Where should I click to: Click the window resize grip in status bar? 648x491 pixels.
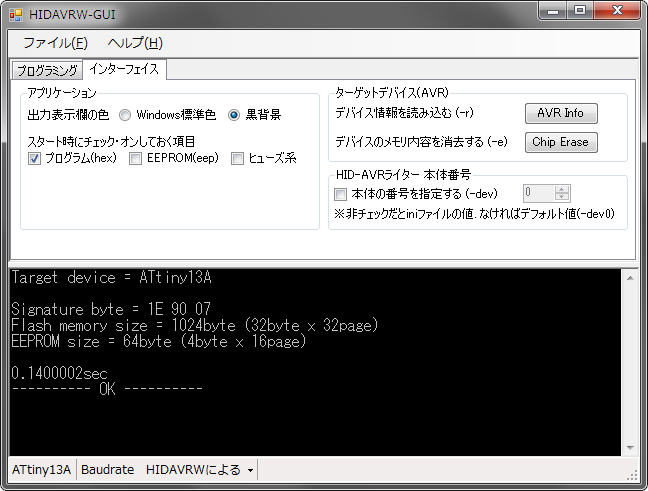(x=632, y=475)
